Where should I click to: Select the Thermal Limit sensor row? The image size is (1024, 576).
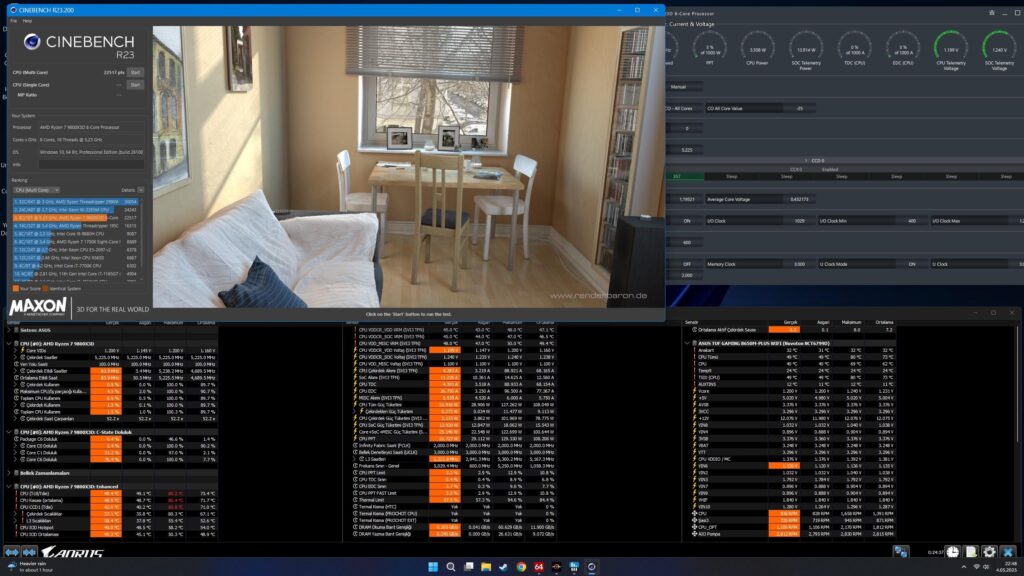click(453, 500)
